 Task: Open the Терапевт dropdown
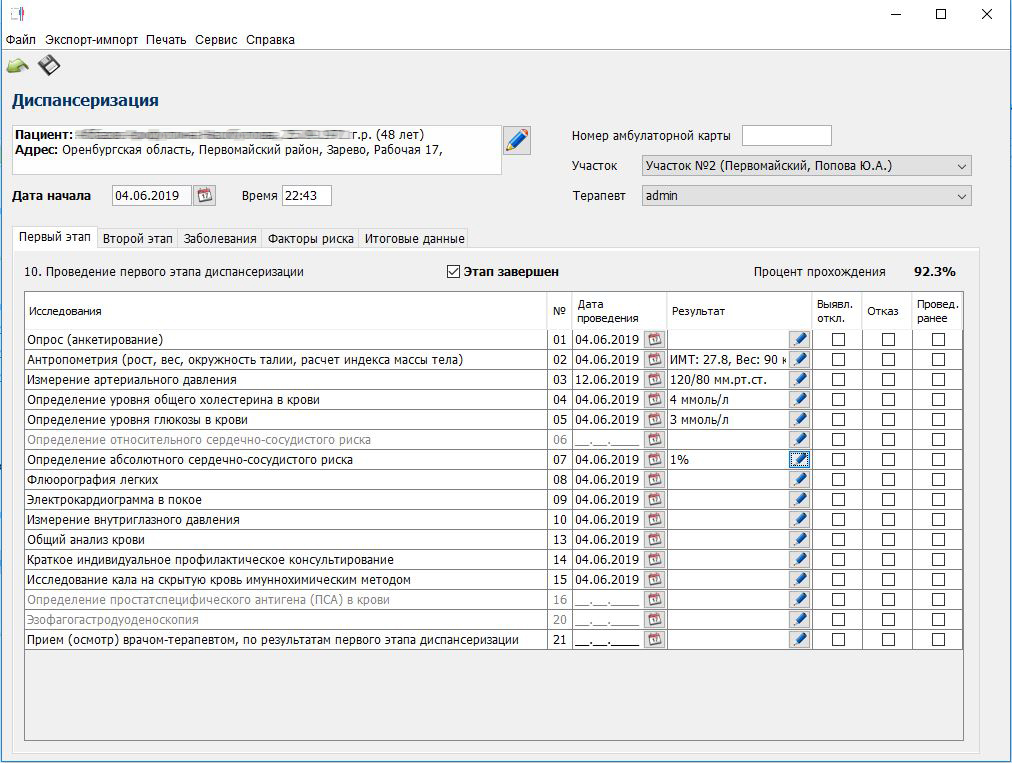coord(961,196)
